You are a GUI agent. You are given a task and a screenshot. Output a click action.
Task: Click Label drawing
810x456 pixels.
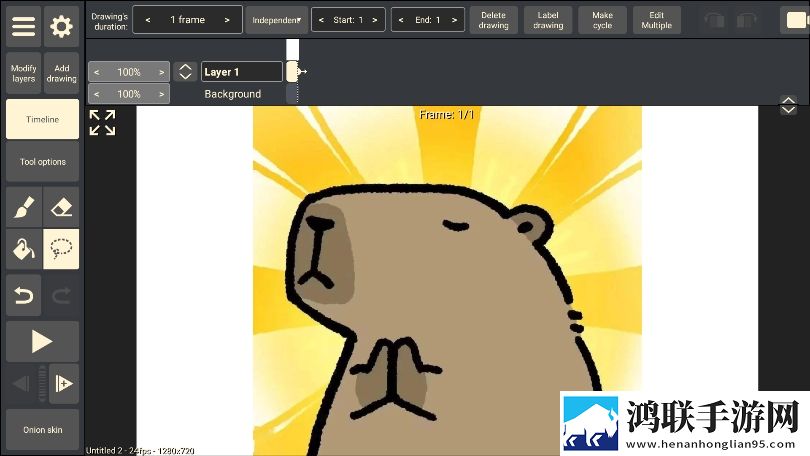click(548, 20)
